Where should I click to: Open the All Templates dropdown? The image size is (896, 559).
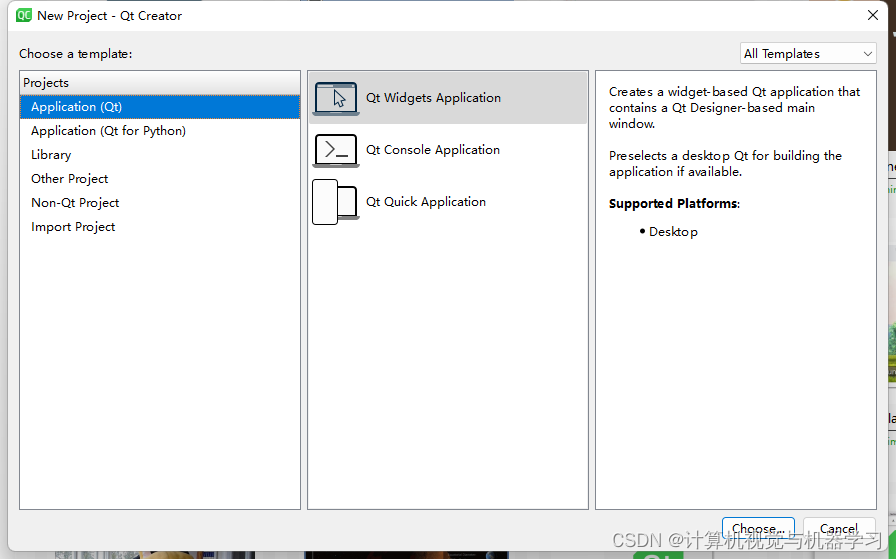point(808,54)
